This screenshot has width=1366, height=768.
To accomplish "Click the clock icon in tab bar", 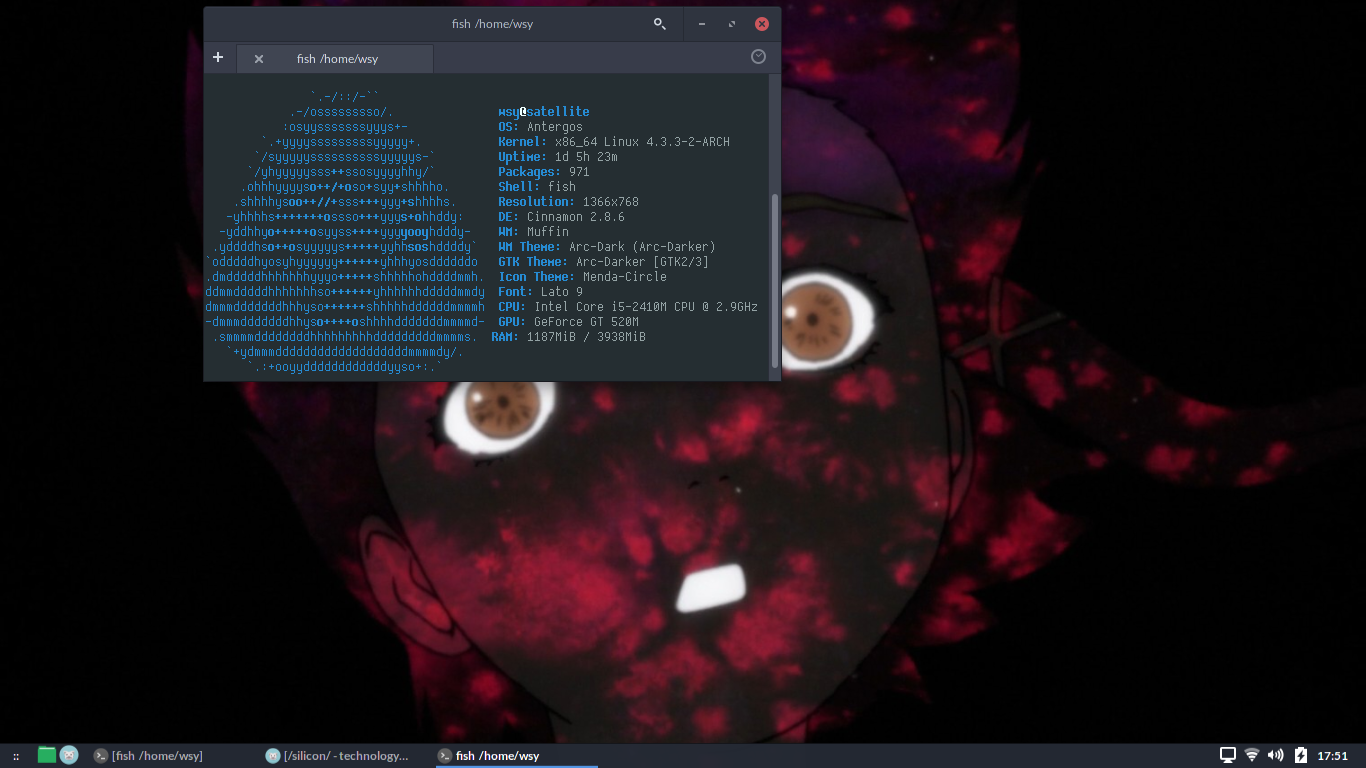I will click(758, 57).
